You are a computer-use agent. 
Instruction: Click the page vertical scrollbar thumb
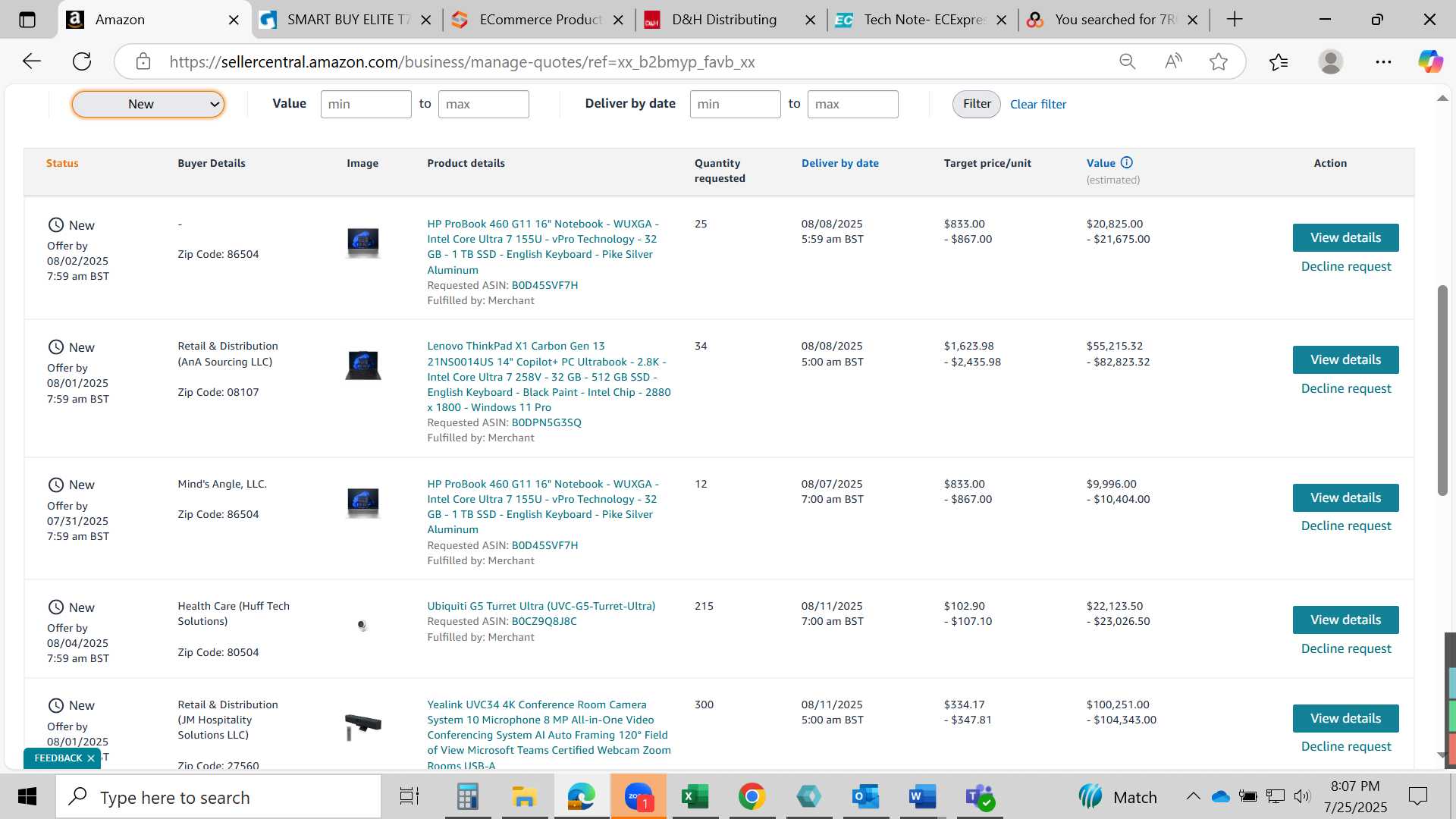point(1442,391)
